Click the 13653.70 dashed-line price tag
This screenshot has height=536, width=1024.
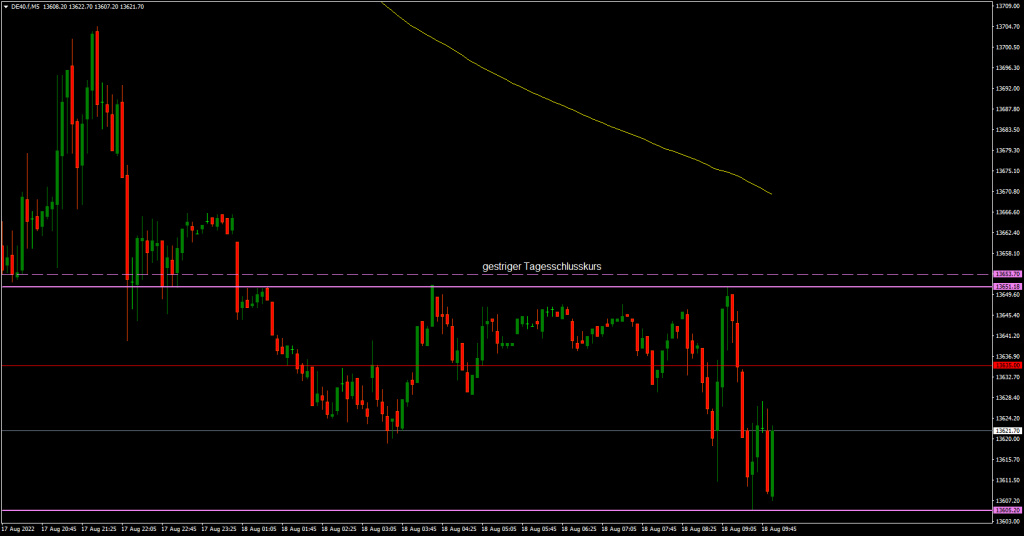[1006, 274]
